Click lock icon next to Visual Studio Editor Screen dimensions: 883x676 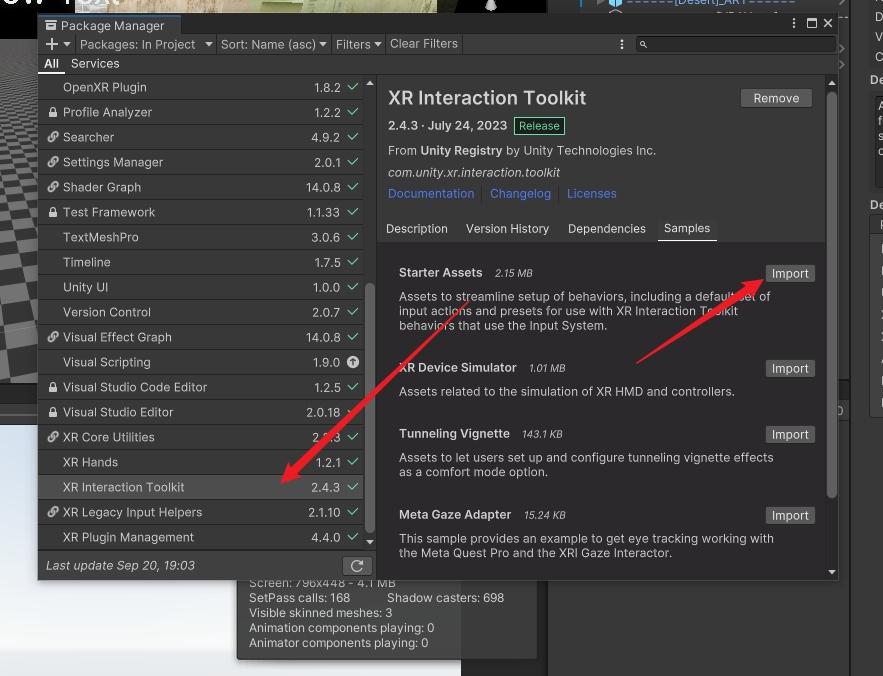point(52,412)
